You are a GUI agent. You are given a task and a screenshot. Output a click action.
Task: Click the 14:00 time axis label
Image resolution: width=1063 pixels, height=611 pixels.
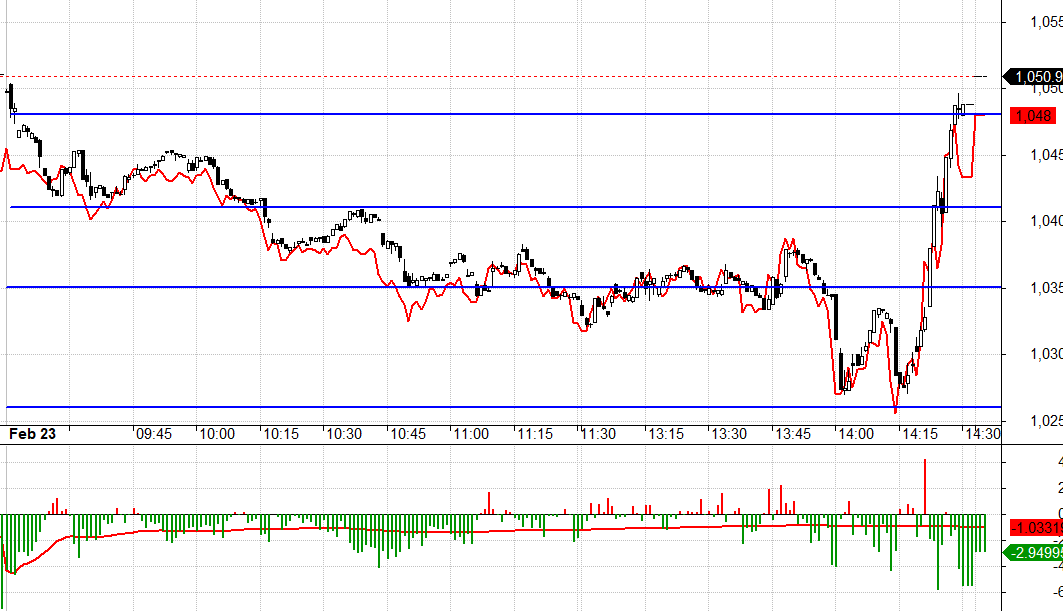point(851,434)
